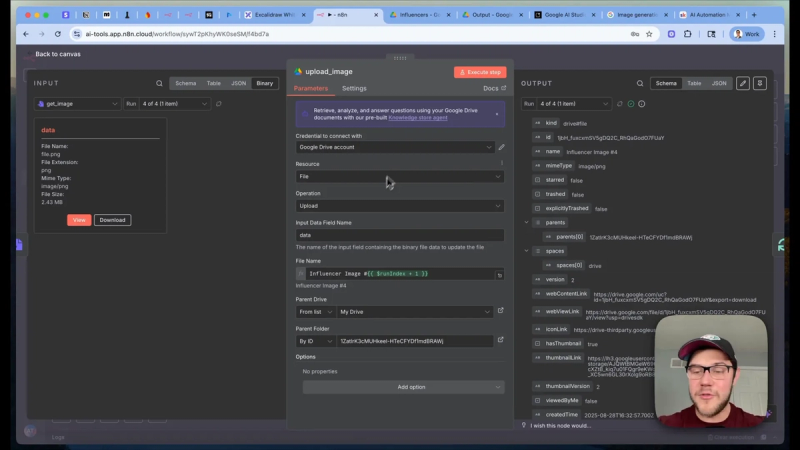Click the File Name expression field
Screen dimensions: 800x450
pyautogui.click(x=401, y=274)
